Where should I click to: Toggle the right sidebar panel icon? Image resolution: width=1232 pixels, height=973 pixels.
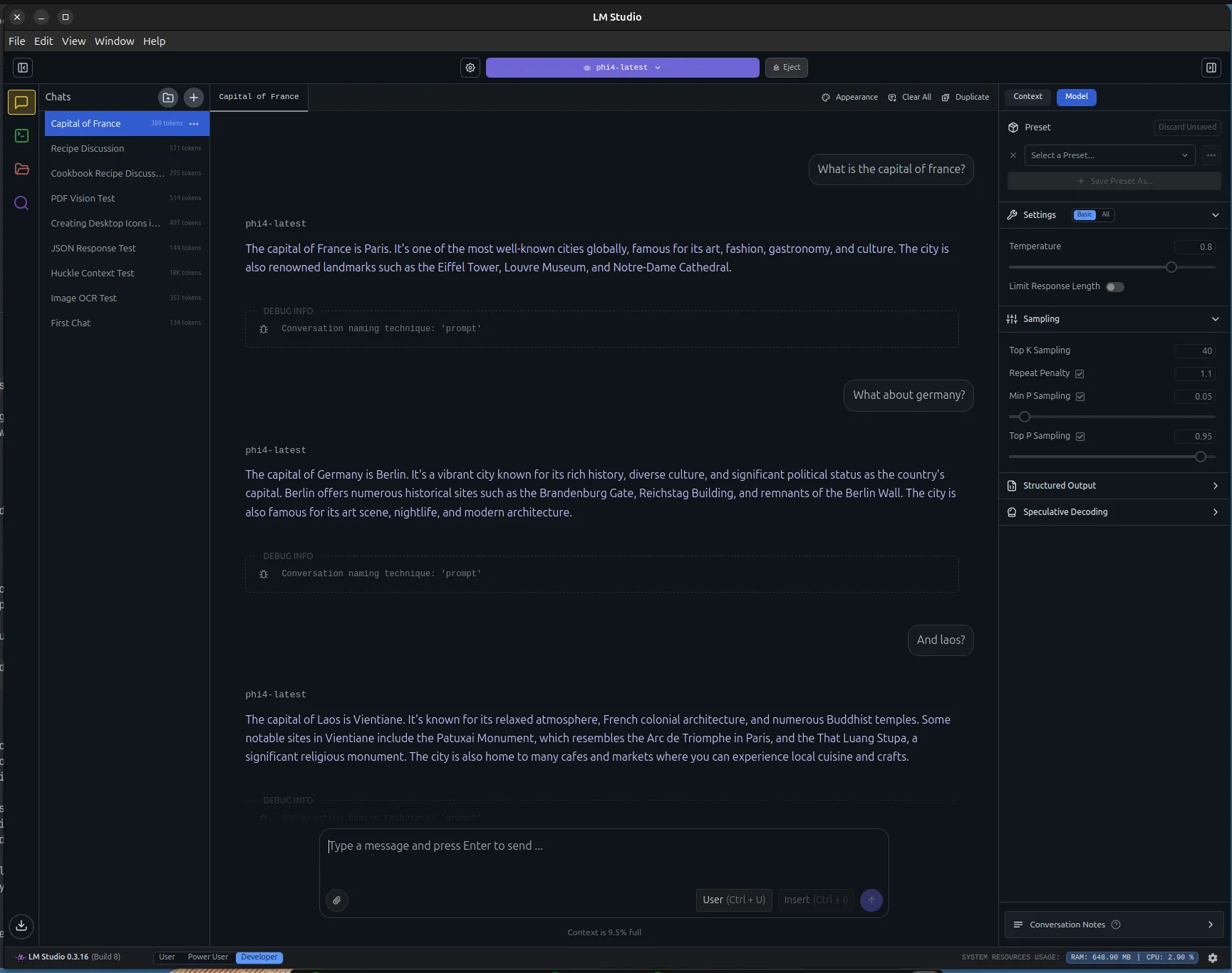point(1211,68)
